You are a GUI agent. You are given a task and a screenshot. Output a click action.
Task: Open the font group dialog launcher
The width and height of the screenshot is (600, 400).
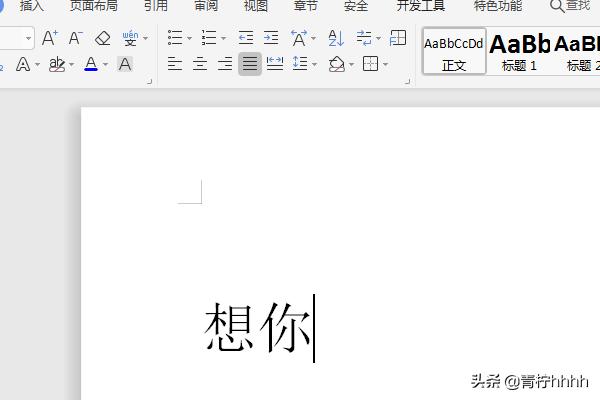coord(150,82)
